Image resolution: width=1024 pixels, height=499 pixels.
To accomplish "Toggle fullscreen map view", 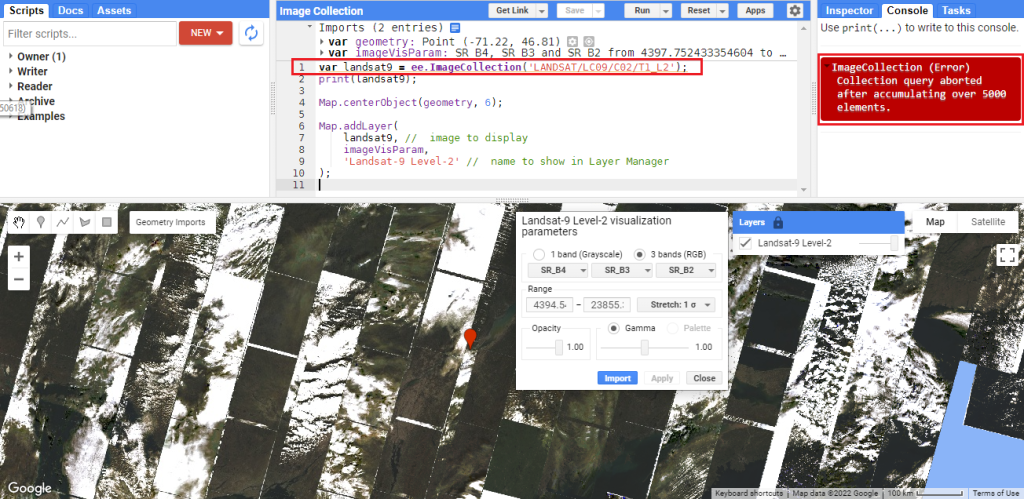I will 1006,254.
